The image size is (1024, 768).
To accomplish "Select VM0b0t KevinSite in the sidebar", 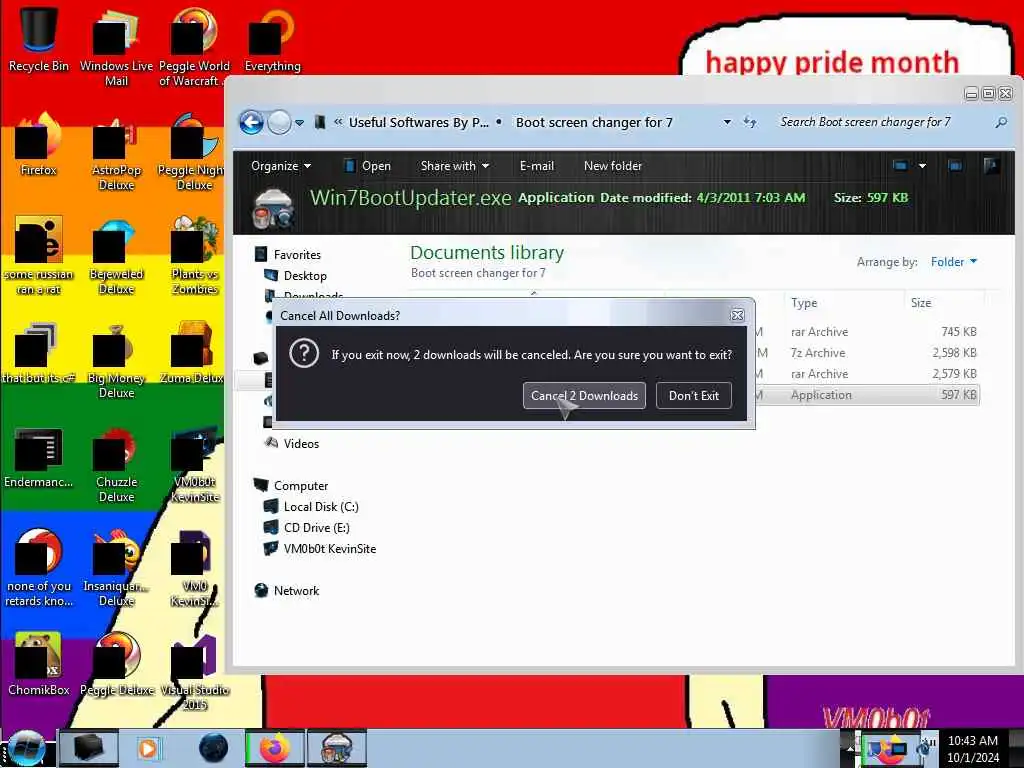I will [x=330, y=549].
